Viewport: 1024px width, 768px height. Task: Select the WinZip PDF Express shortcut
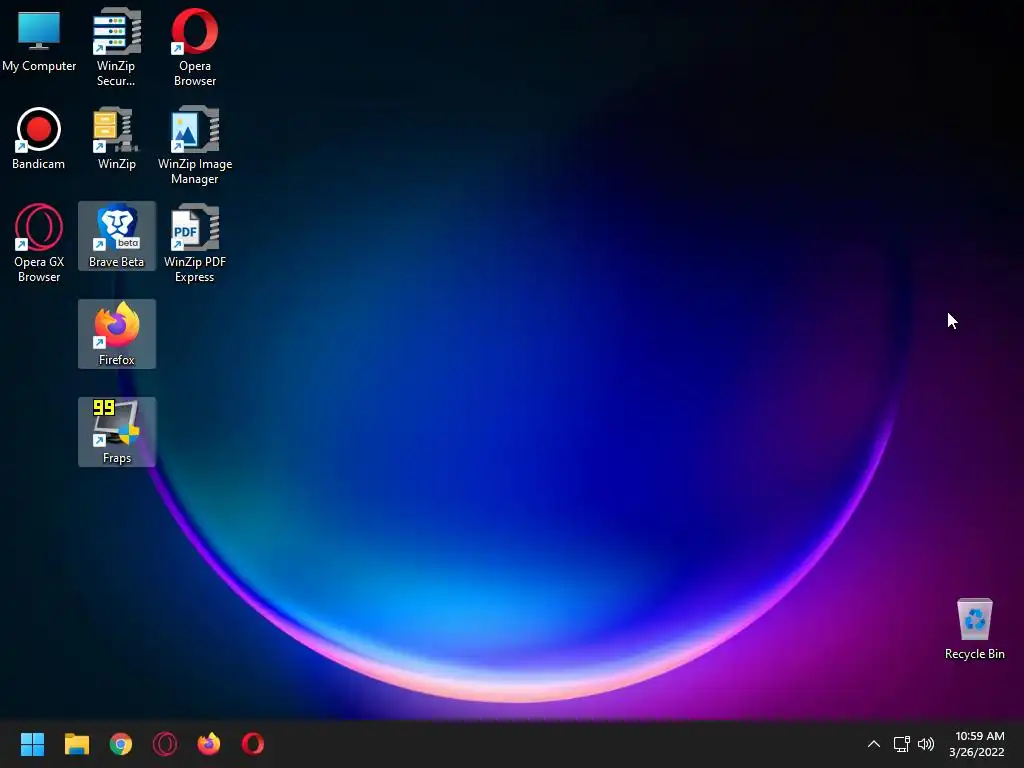coord(195,243)
